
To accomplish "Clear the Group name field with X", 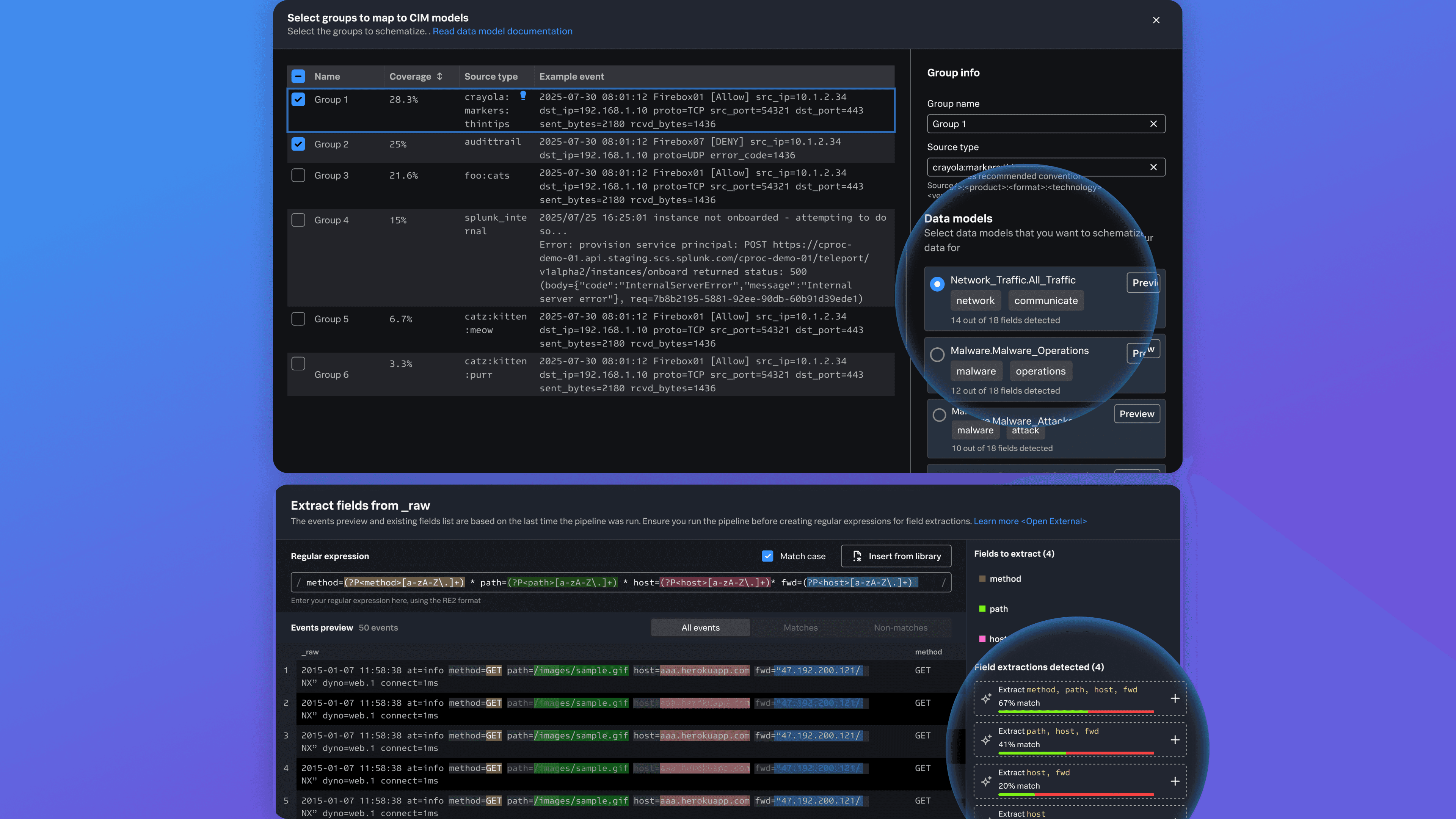I will 1153,124.
